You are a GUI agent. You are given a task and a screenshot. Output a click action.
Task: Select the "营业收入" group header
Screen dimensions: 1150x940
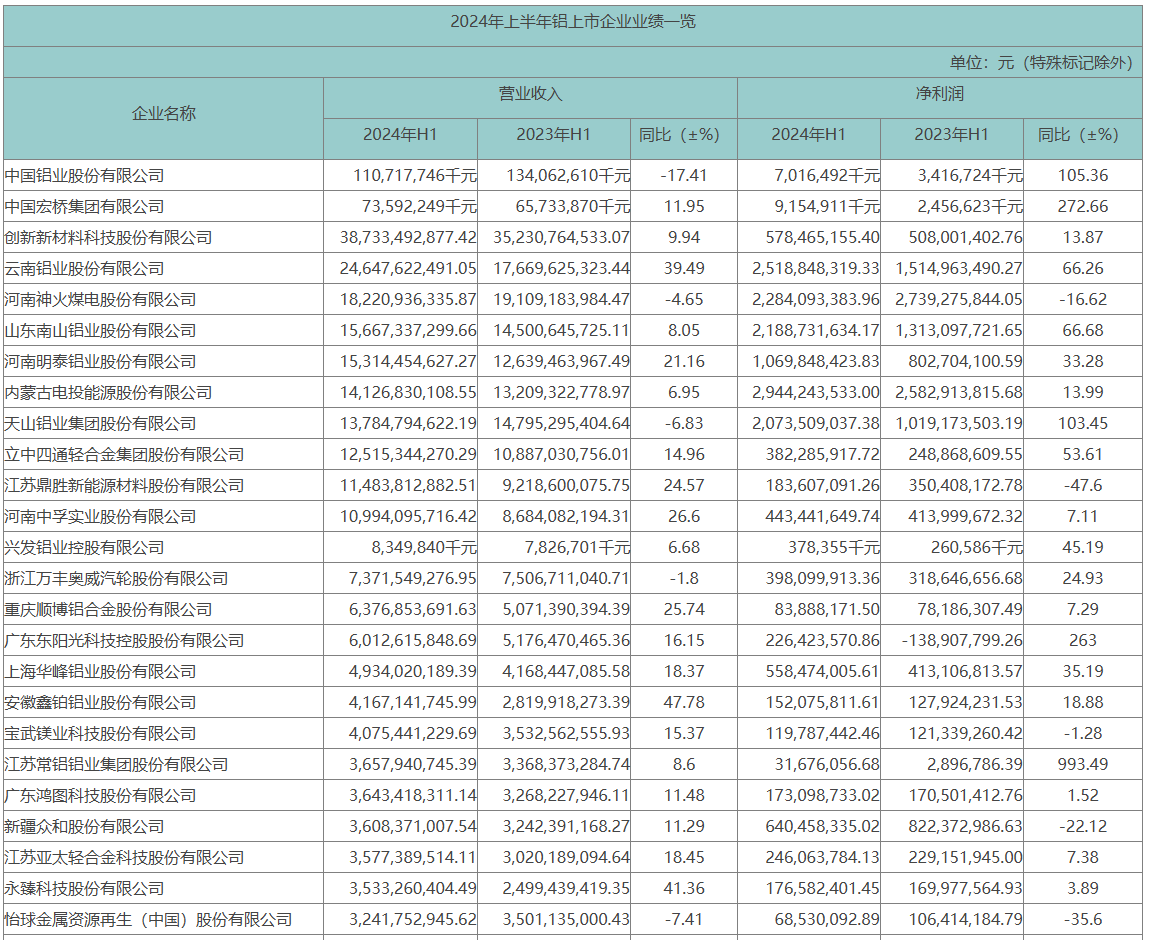(530, 94)
